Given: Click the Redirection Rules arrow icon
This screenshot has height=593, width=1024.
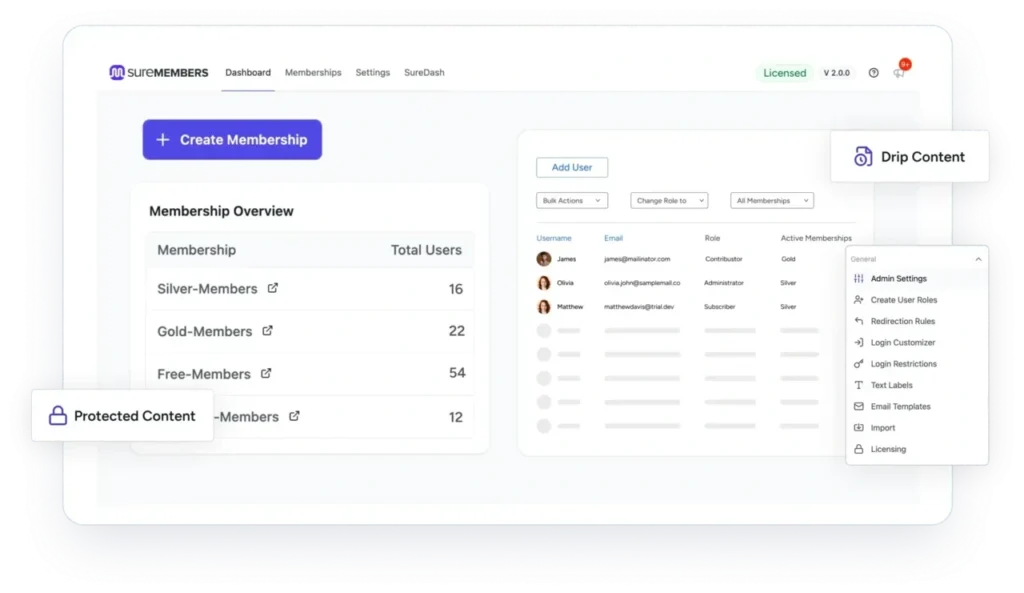Looking at the screenshot, I should (x=859, y=321).
